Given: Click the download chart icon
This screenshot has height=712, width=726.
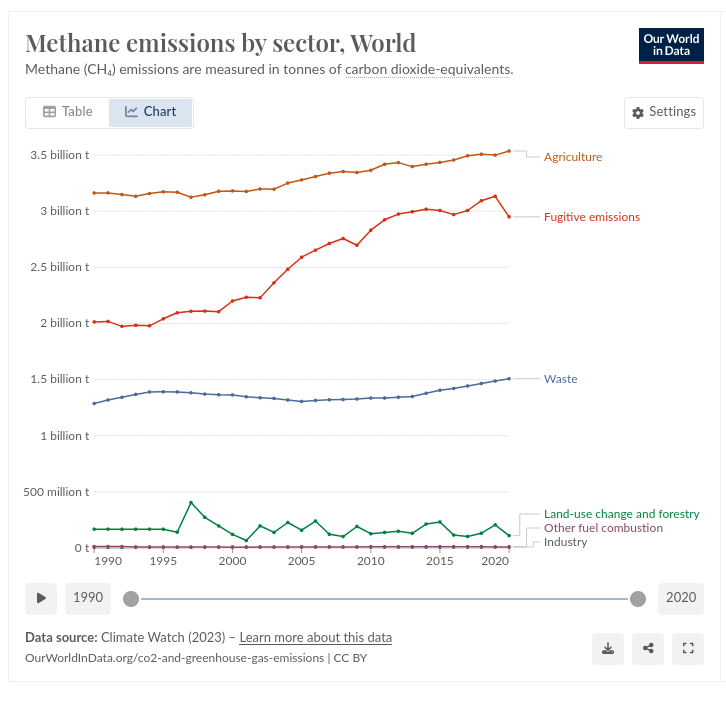Looking at the screenshot, I should click(x=608, y=648).
